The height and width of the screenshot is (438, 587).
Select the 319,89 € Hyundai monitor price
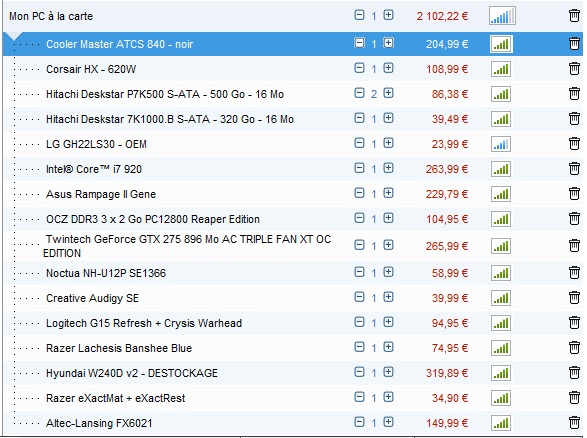(x=447, y=373)
